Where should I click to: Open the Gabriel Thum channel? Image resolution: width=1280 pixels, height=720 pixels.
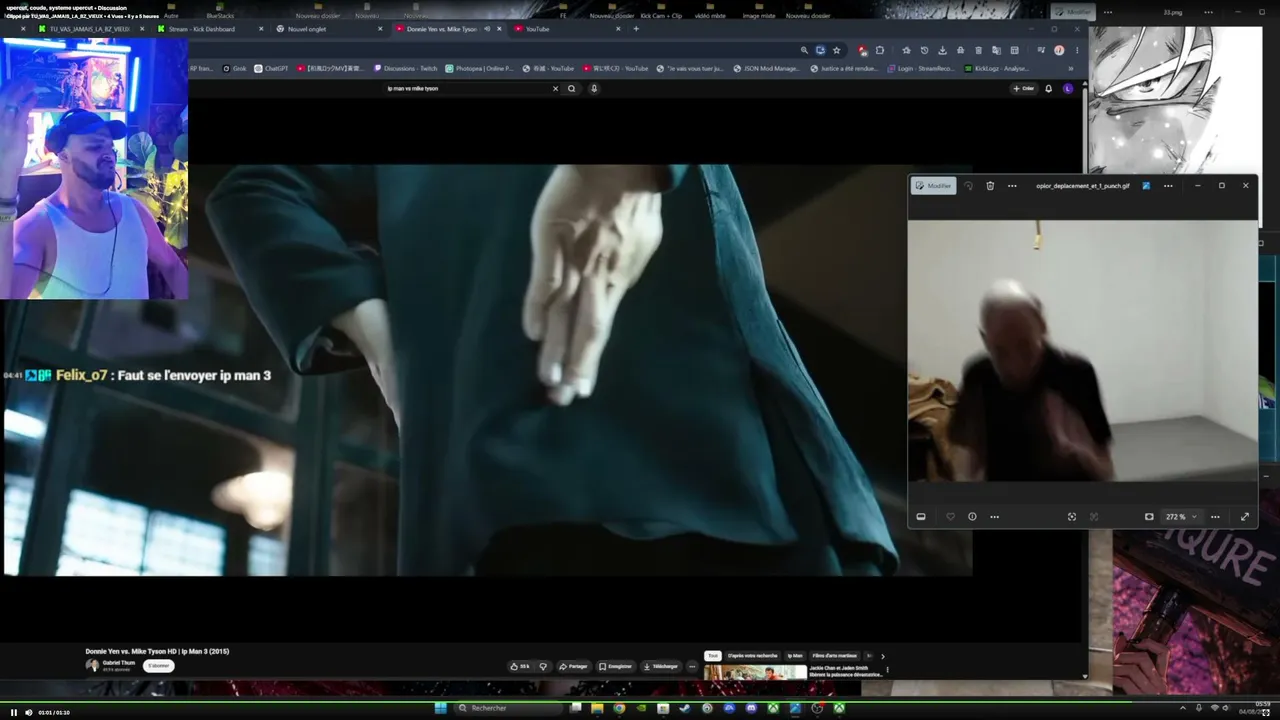119,662
